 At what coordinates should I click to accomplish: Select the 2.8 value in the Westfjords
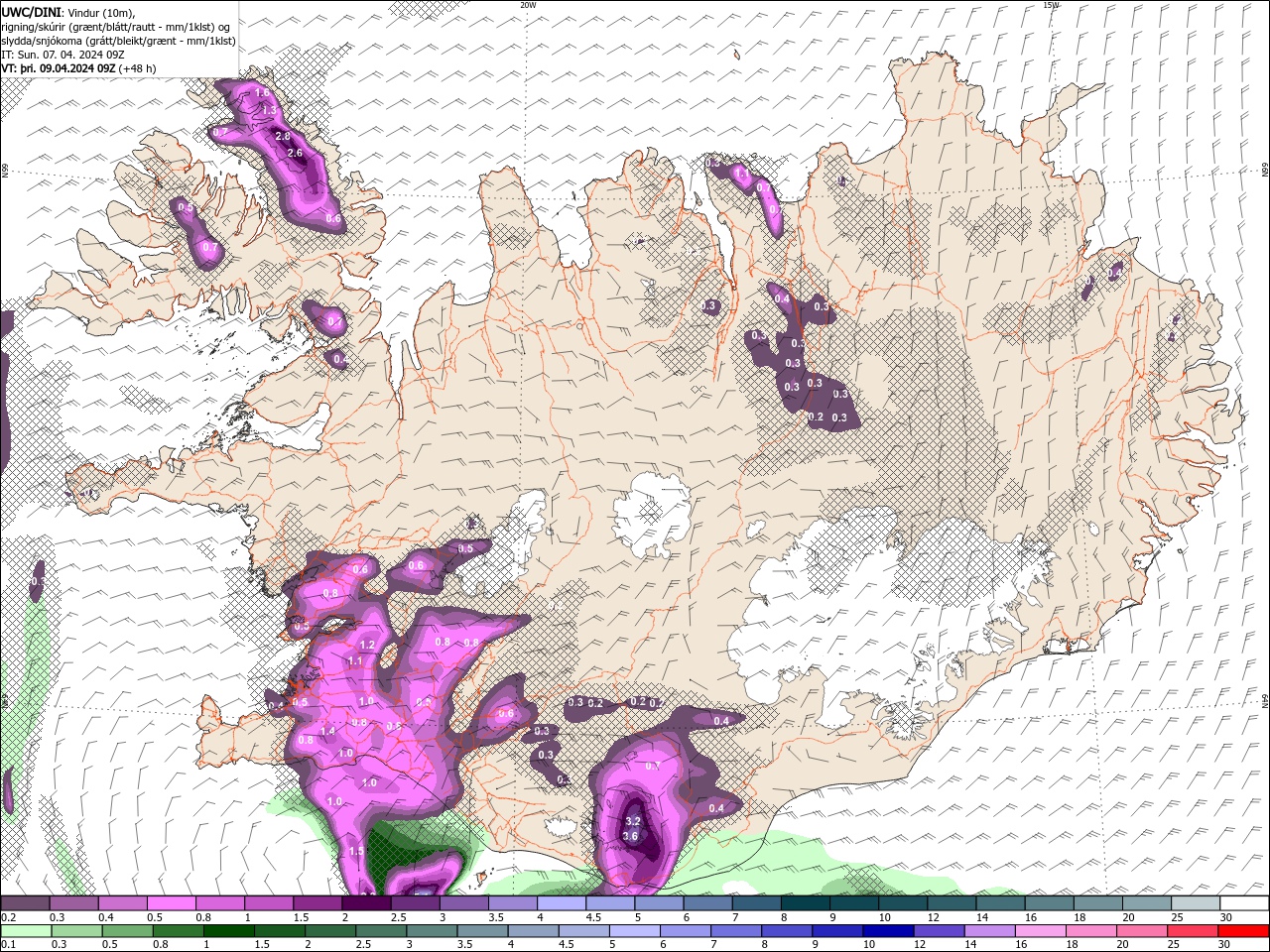[283, 137]
